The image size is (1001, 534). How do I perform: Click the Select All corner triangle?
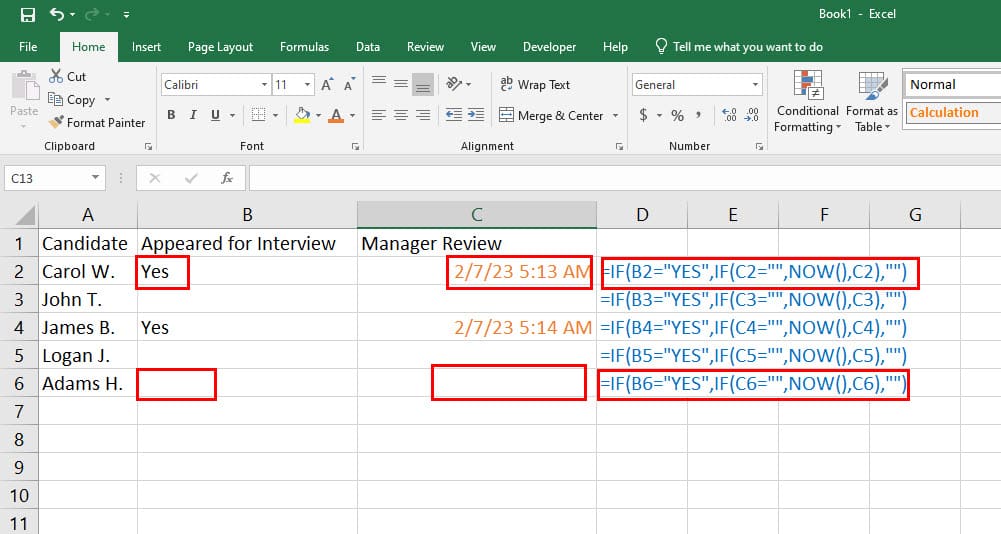[24, 215]
